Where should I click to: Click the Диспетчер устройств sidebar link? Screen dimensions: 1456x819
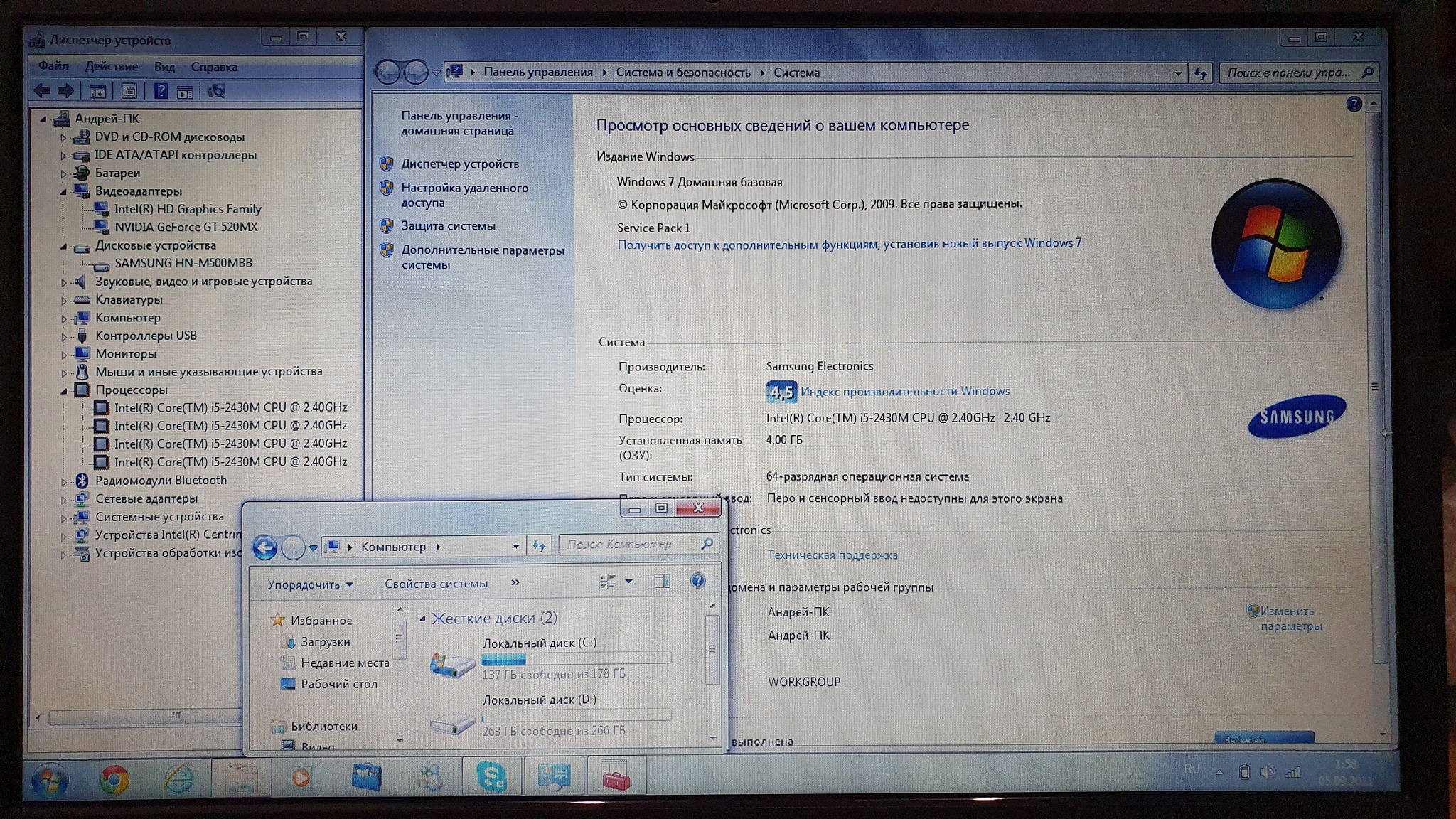[459, 164]
